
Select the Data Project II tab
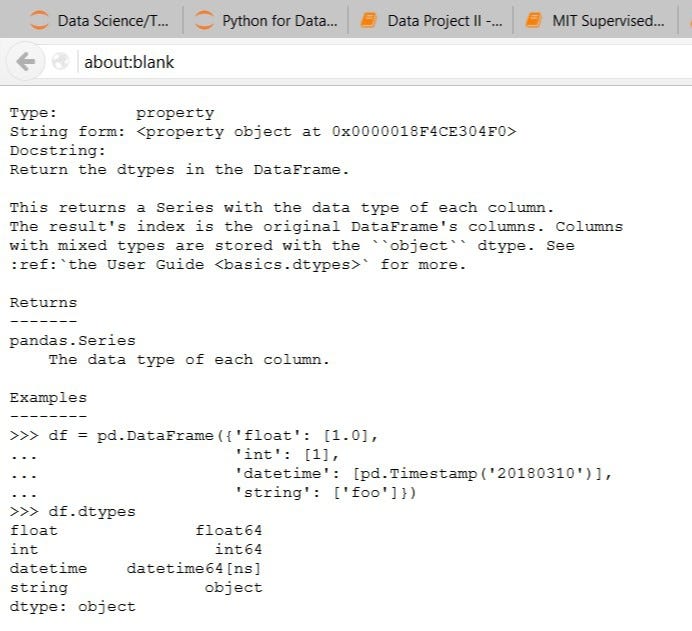coord(444,20)
